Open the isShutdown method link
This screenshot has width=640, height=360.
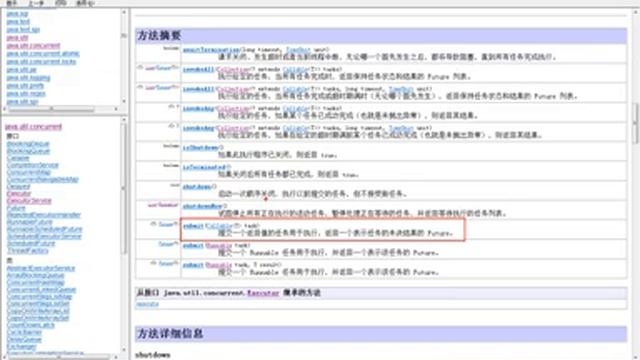coord(201,147)
